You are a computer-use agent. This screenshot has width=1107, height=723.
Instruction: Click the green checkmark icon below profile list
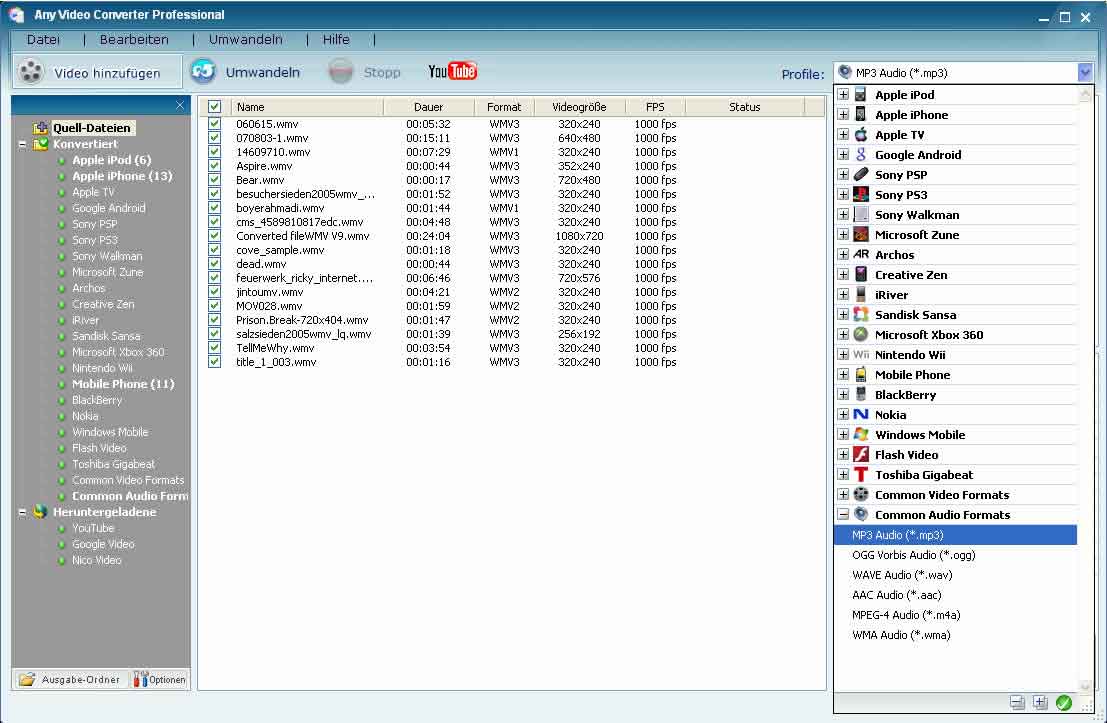coord(1063,703)
